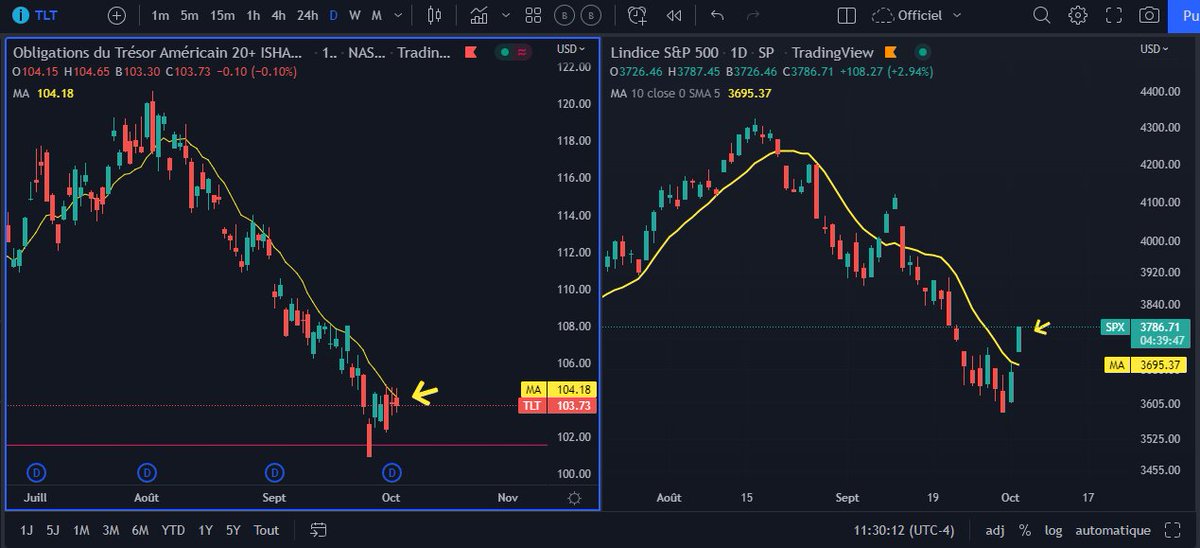
Task: Create an alert with the alarm clock icon
Action: (x=637, y=15)
